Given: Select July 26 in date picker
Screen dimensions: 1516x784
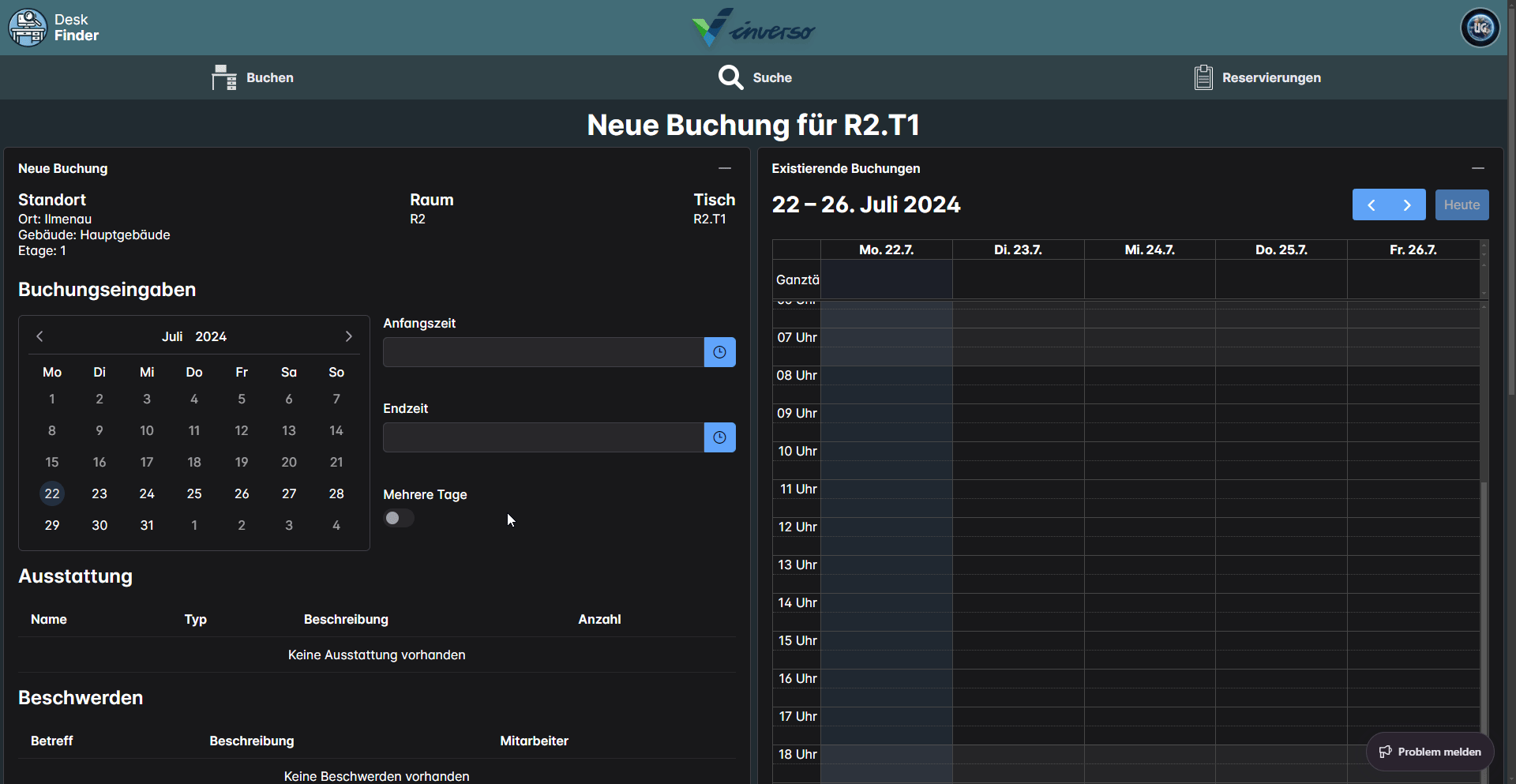Looking at the screenshot, I should tap(242, 493).
